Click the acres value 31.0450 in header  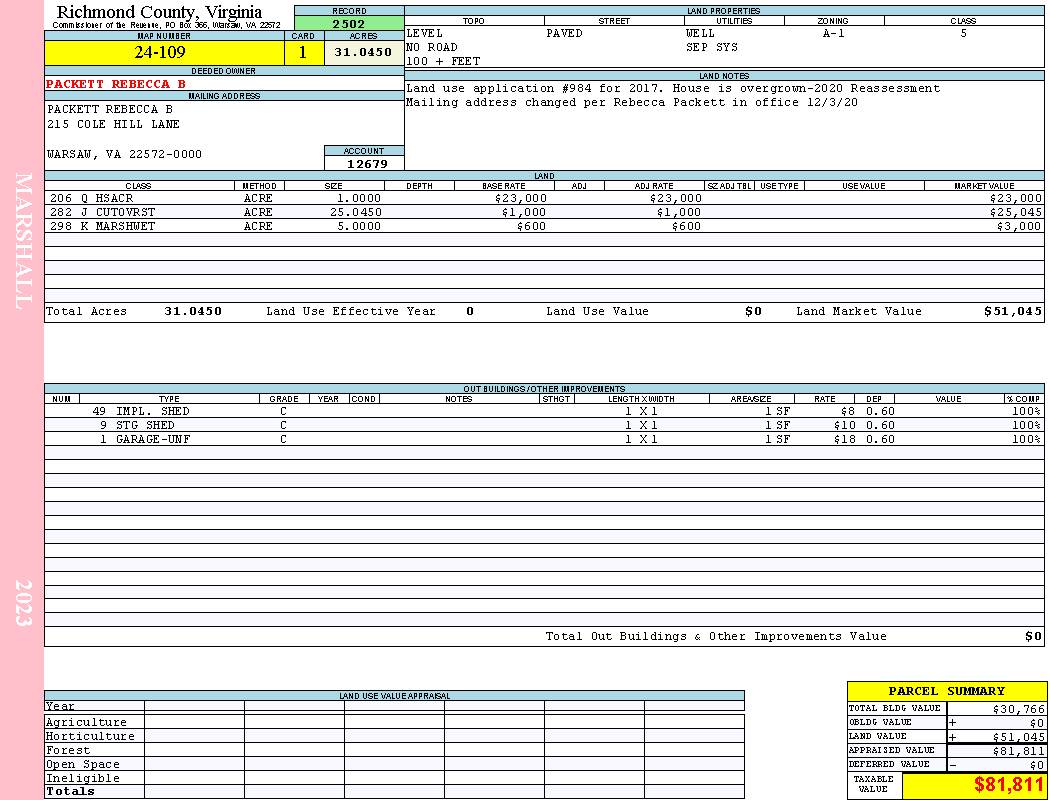(x=363, y=52)
